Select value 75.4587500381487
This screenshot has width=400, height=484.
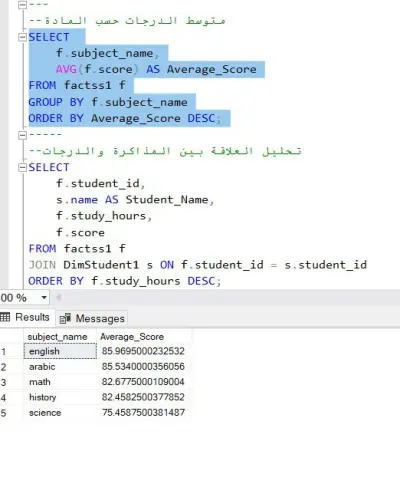click(144, 412)
